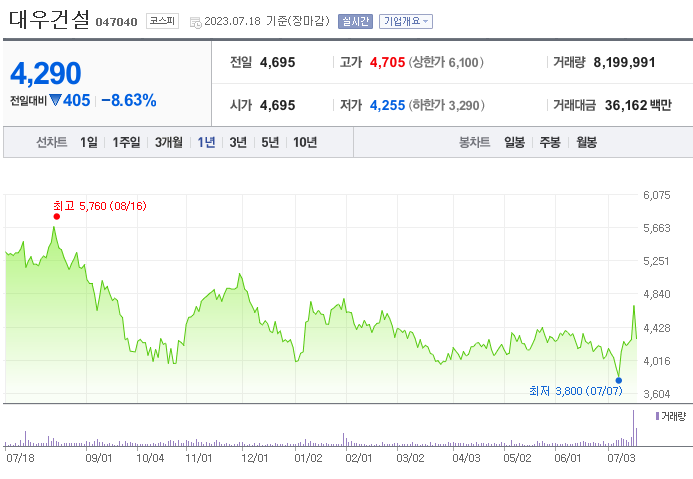This screenshot has width=693, height=479.
Task: Click the 선차트 label
Action: pyautogui.click(x=52, y=142)
